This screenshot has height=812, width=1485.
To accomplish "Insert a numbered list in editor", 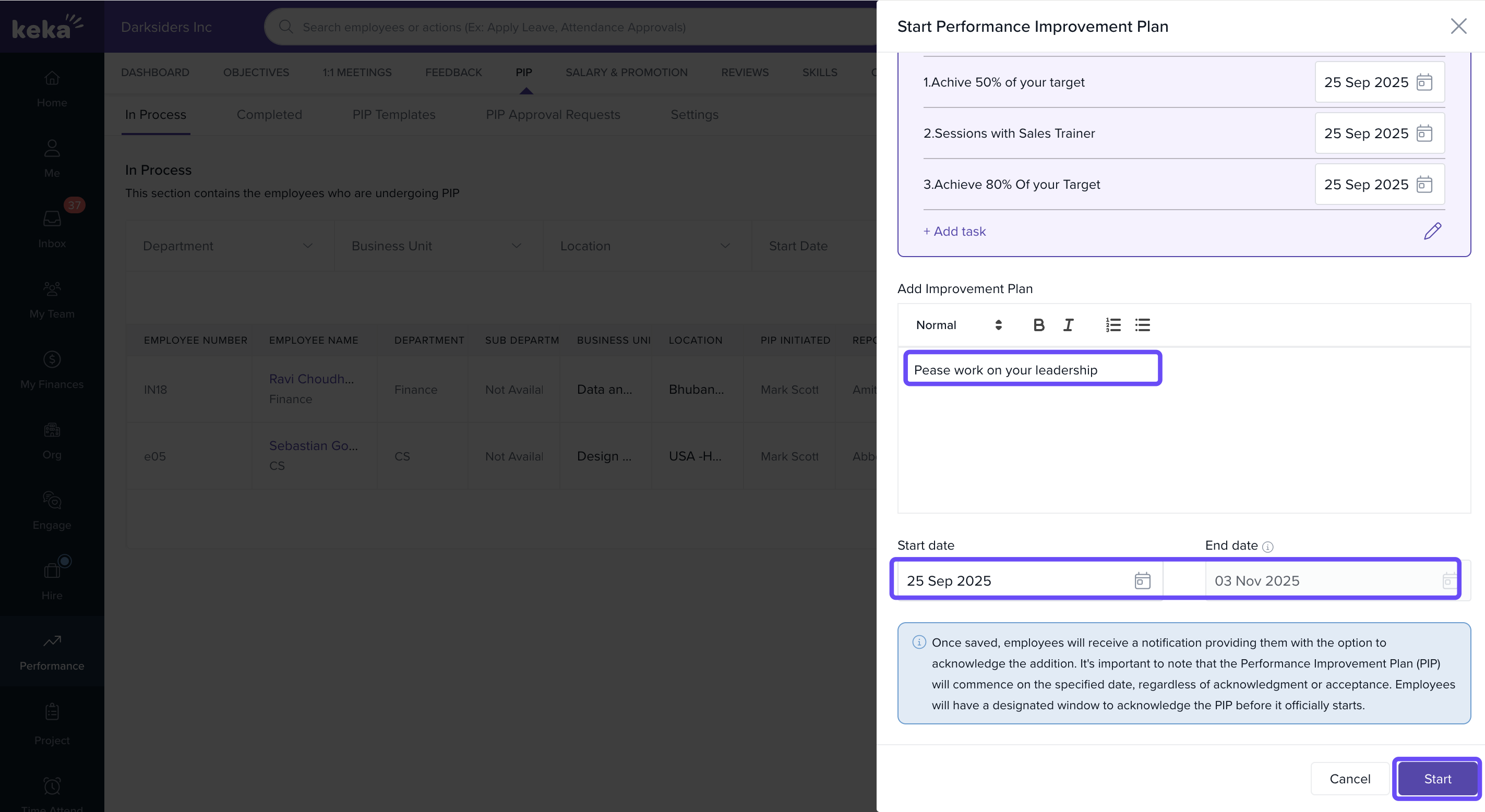I will 1112,325.
